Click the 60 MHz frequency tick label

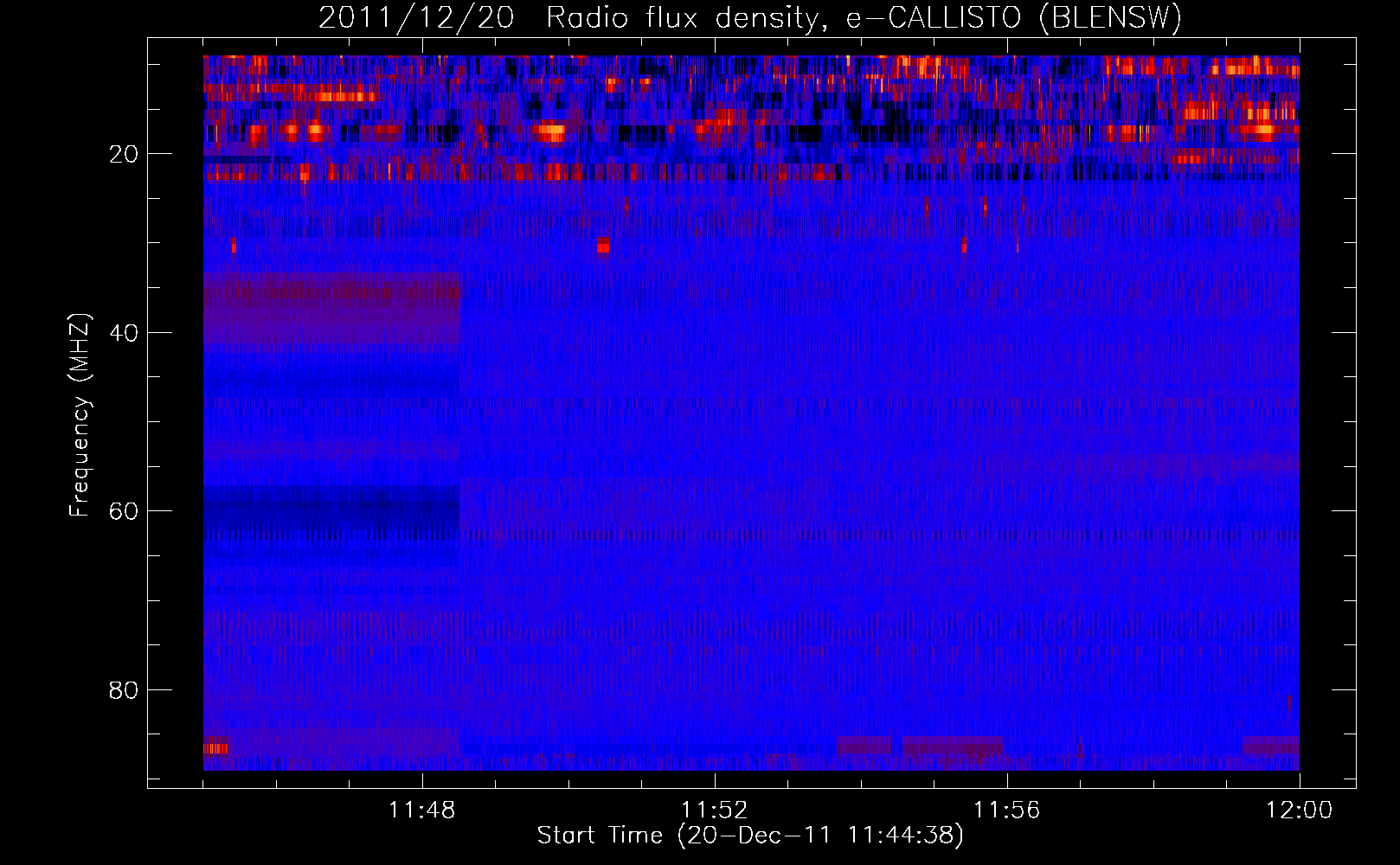125,511
